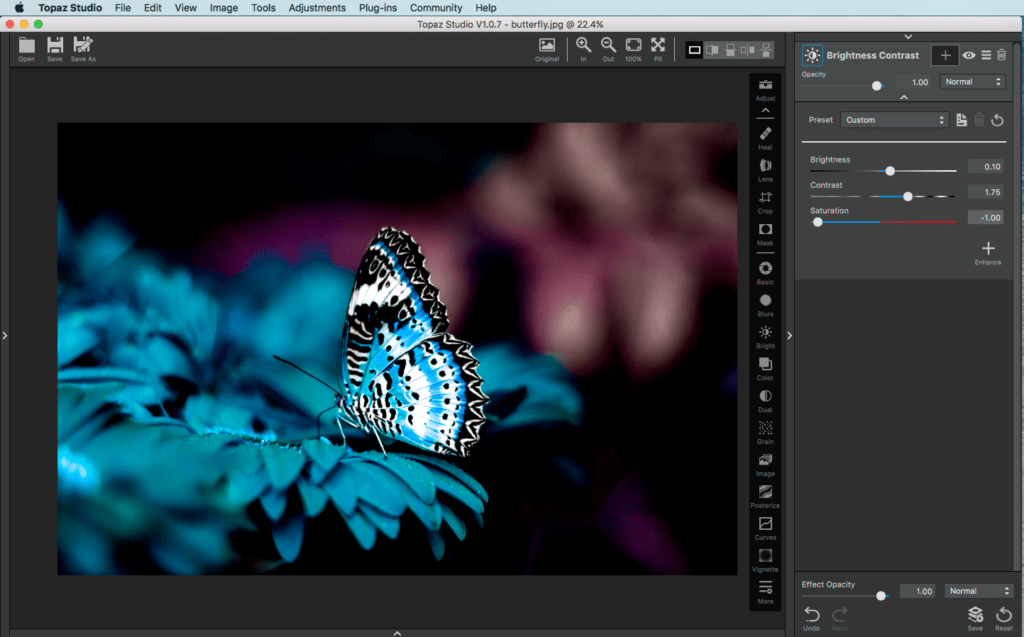
Task: Open the Preset Custom dropdown
Action: (894, 120)
